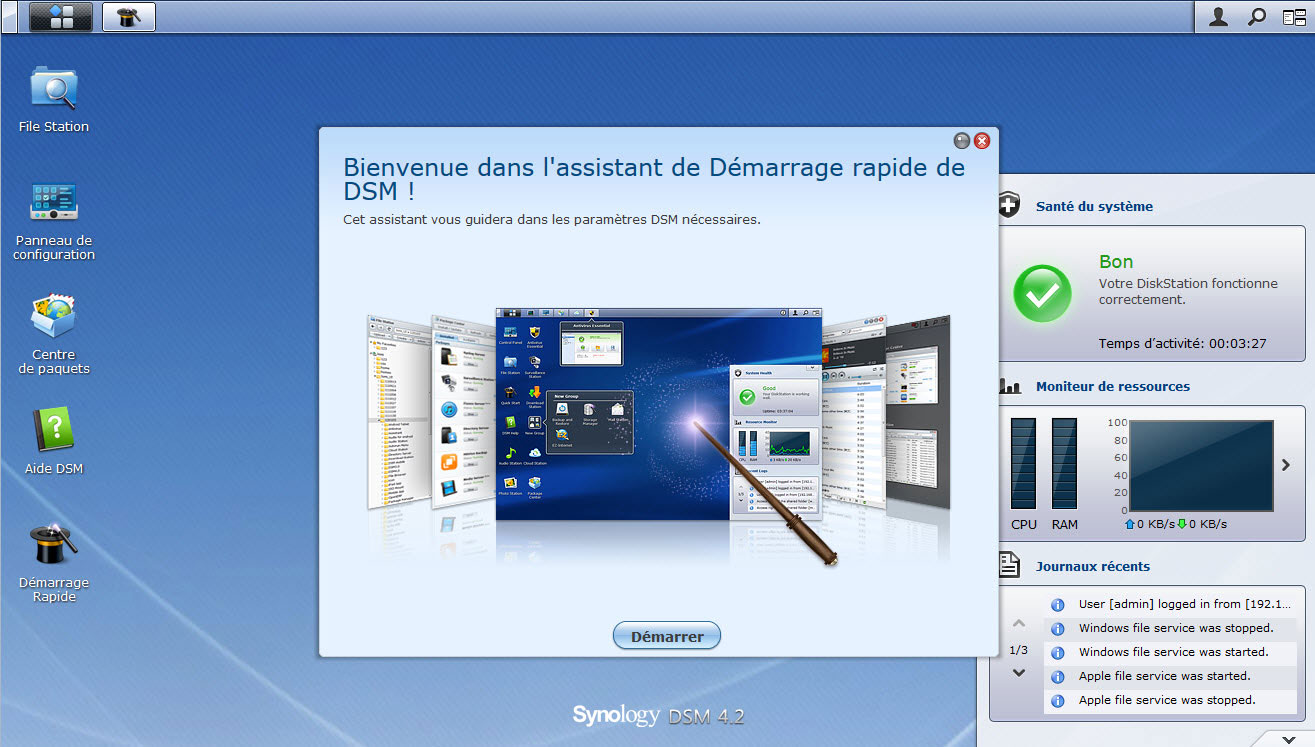Select the Quick Start taskbar wizard hat

[x=129, y=17]
